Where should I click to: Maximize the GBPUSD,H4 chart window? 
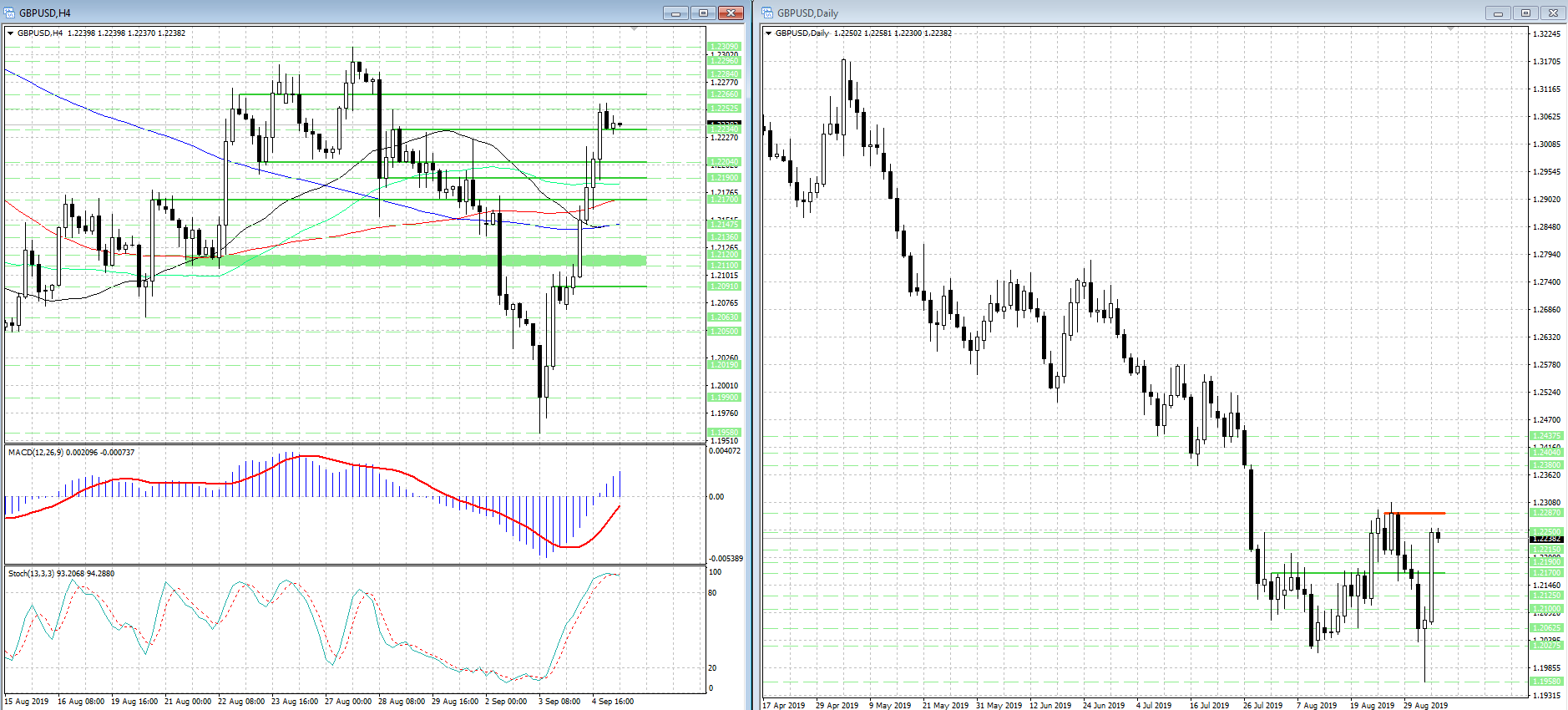coord(703,13)
